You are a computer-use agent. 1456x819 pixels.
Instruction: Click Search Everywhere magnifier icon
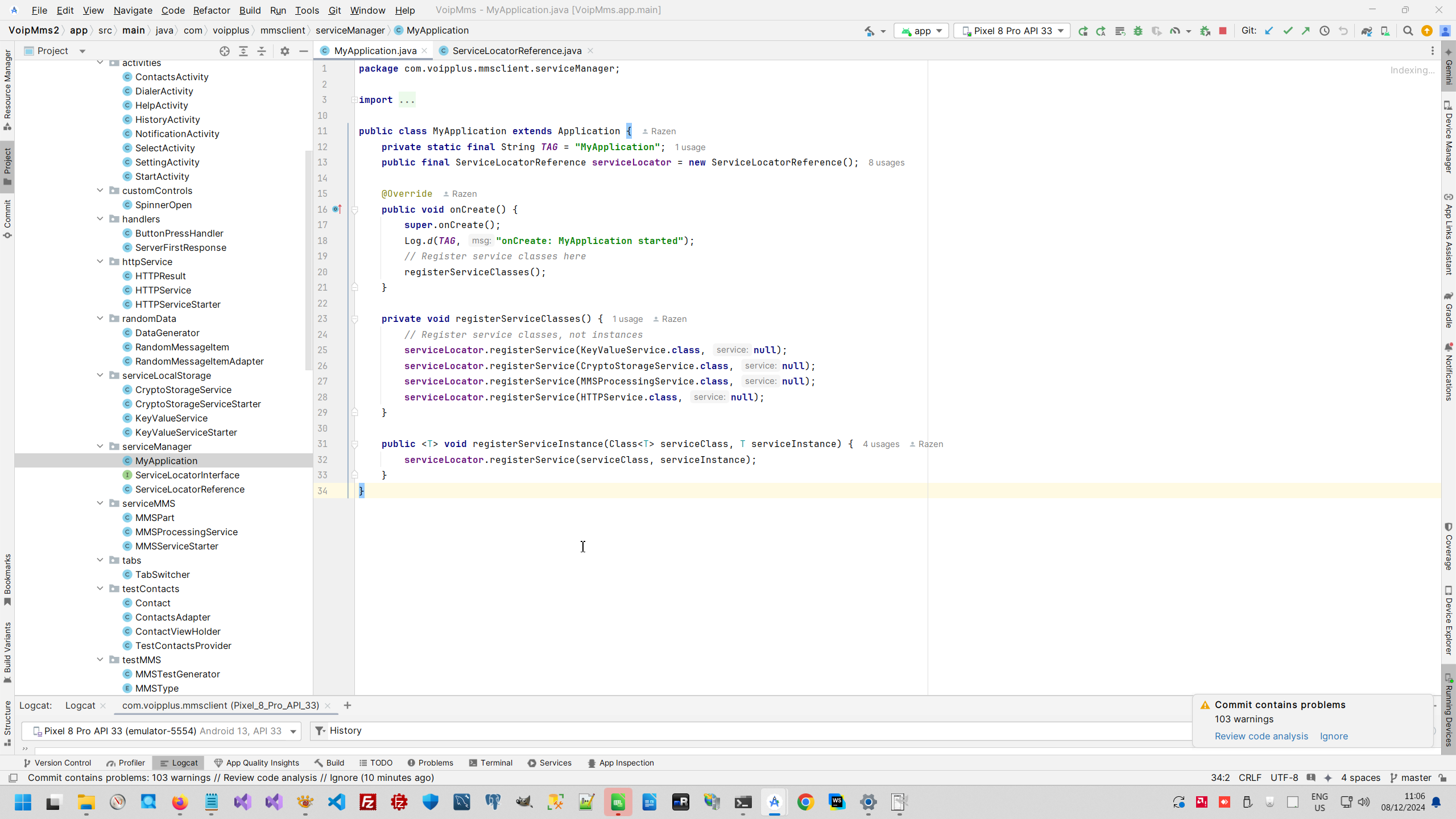pyautogui.click(x=1408, y=31)
